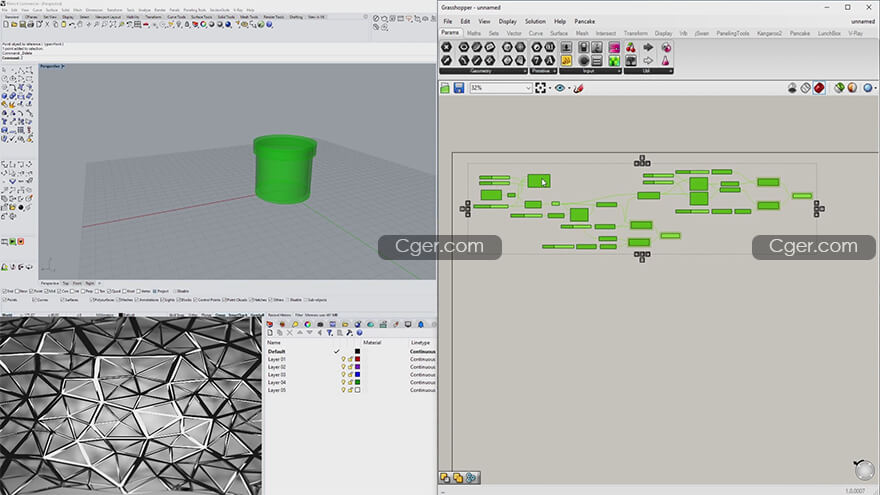Click the Name column header in the Layers panel
The width and height of the screenshot is (880, 495).
[274, 342]
